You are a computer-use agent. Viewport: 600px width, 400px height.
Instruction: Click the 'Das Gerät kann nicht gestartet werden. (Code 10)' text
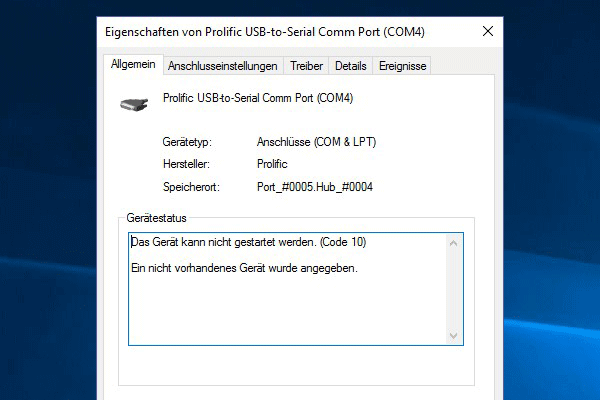pyautogui.click(x=249, y=242)
